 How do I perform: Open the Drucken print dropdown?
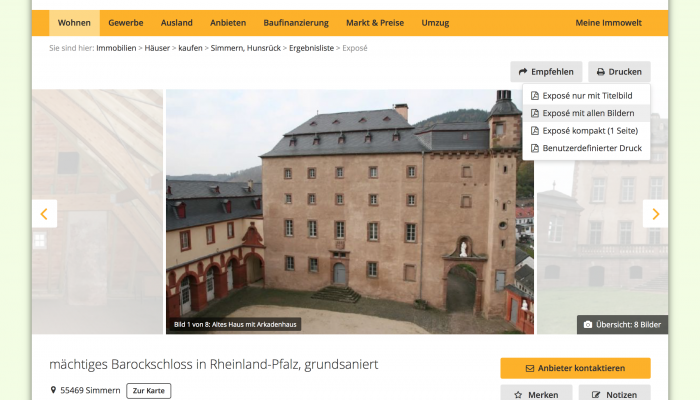(619, 72)
